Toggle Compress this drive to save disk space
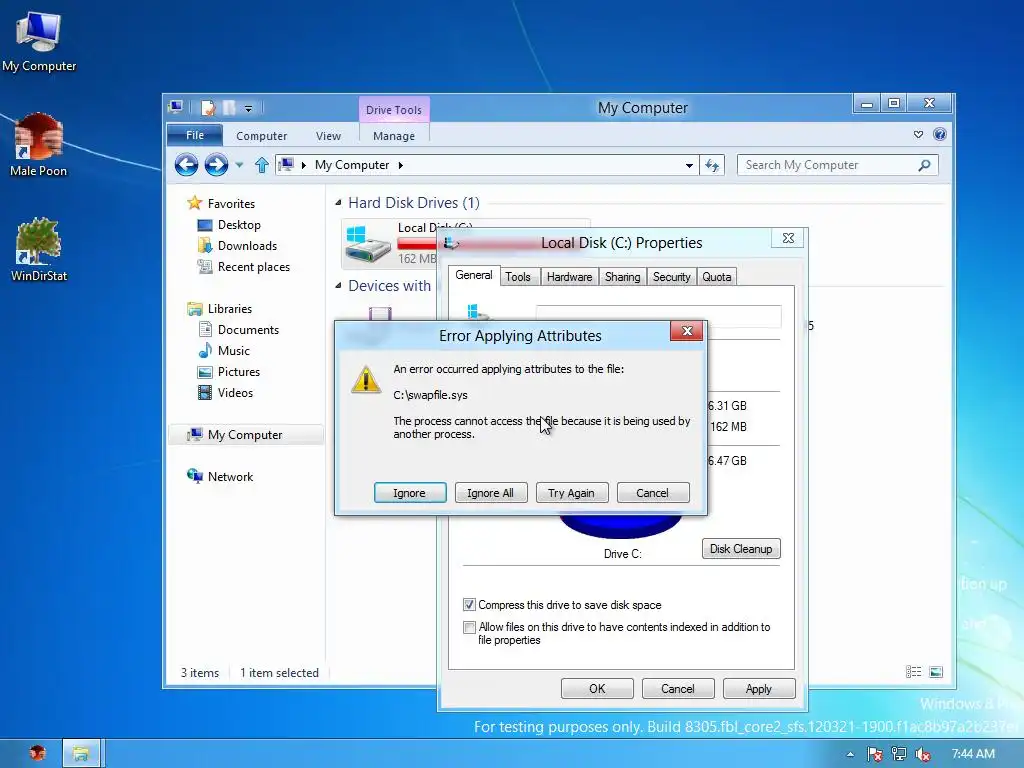 469,605
